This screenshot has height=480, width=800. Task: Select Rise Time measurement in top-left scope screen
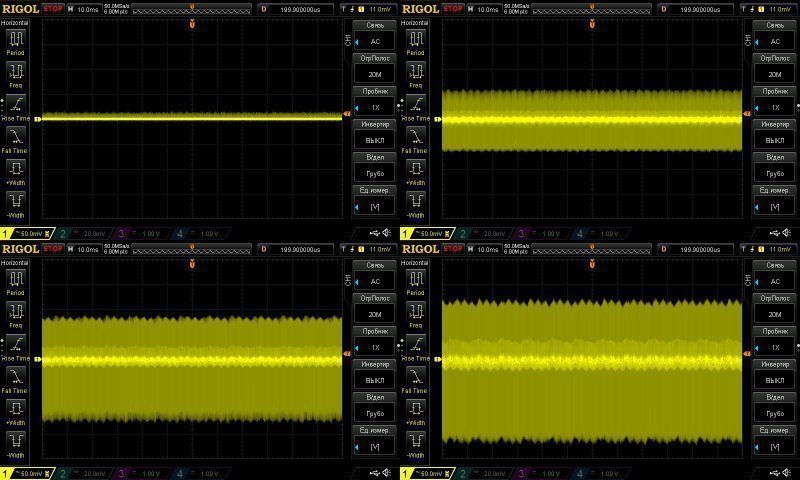coord(15,108)
